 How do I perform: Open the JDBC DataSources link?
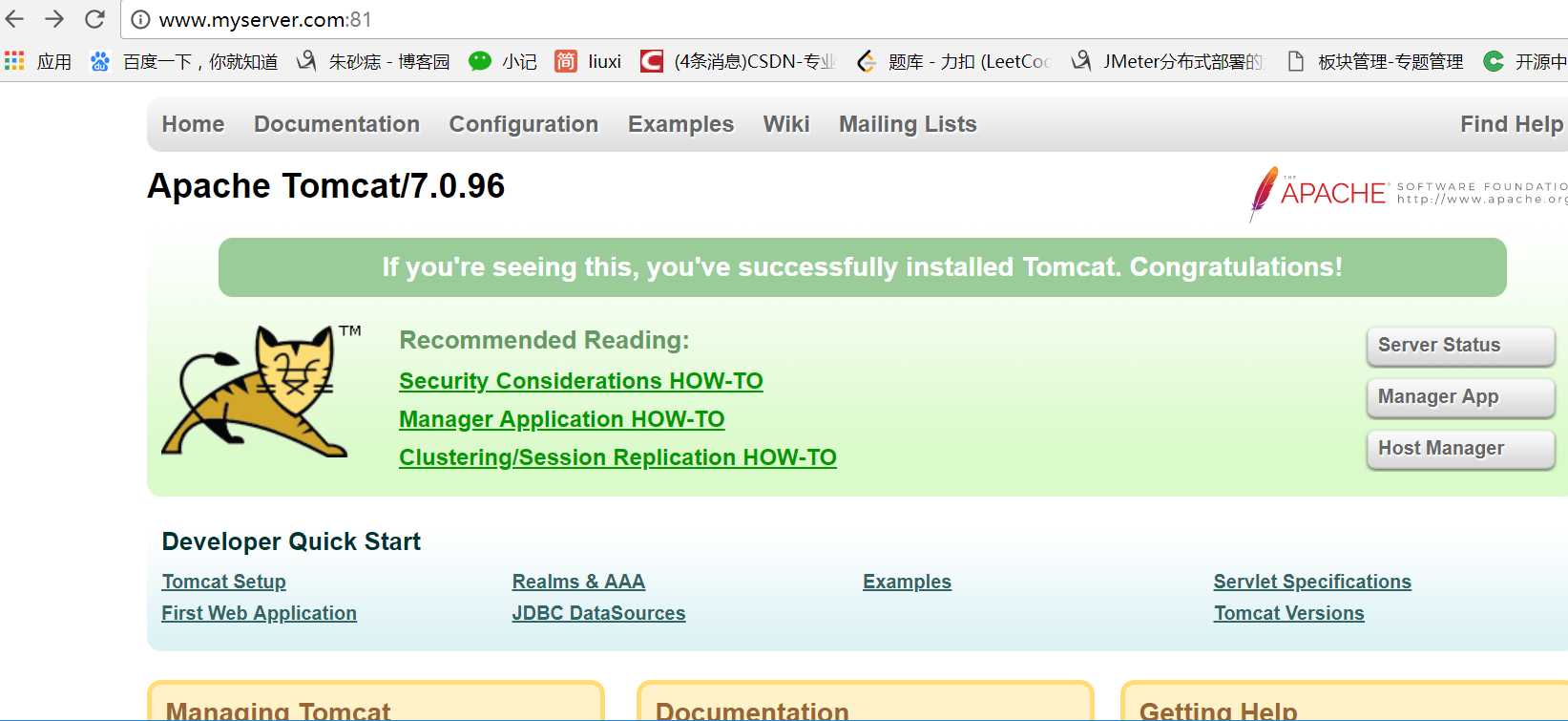tap(598, 613)
